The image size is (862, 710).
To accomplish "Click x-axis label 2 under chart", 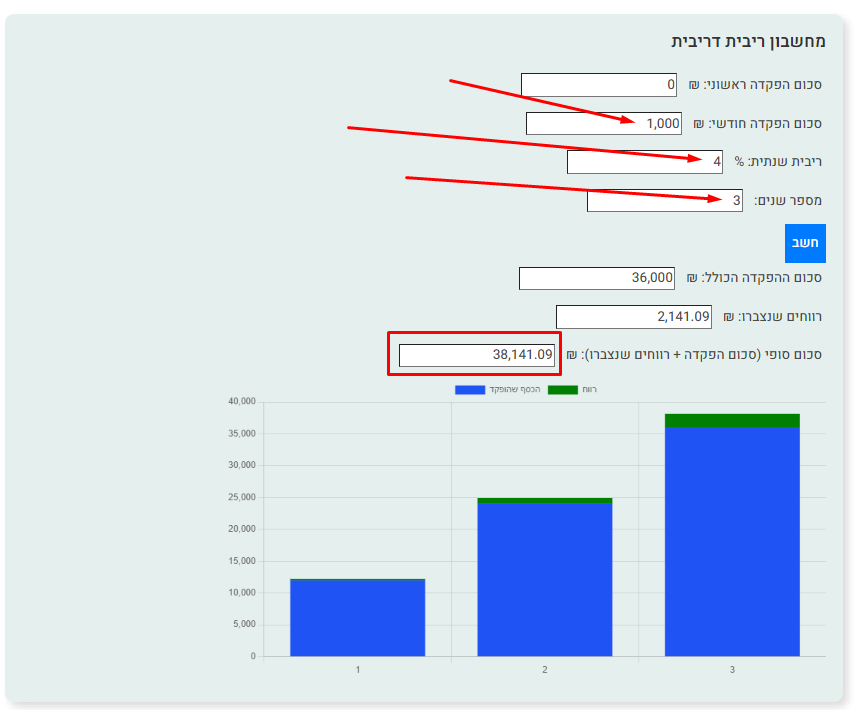I will (545, 670).
